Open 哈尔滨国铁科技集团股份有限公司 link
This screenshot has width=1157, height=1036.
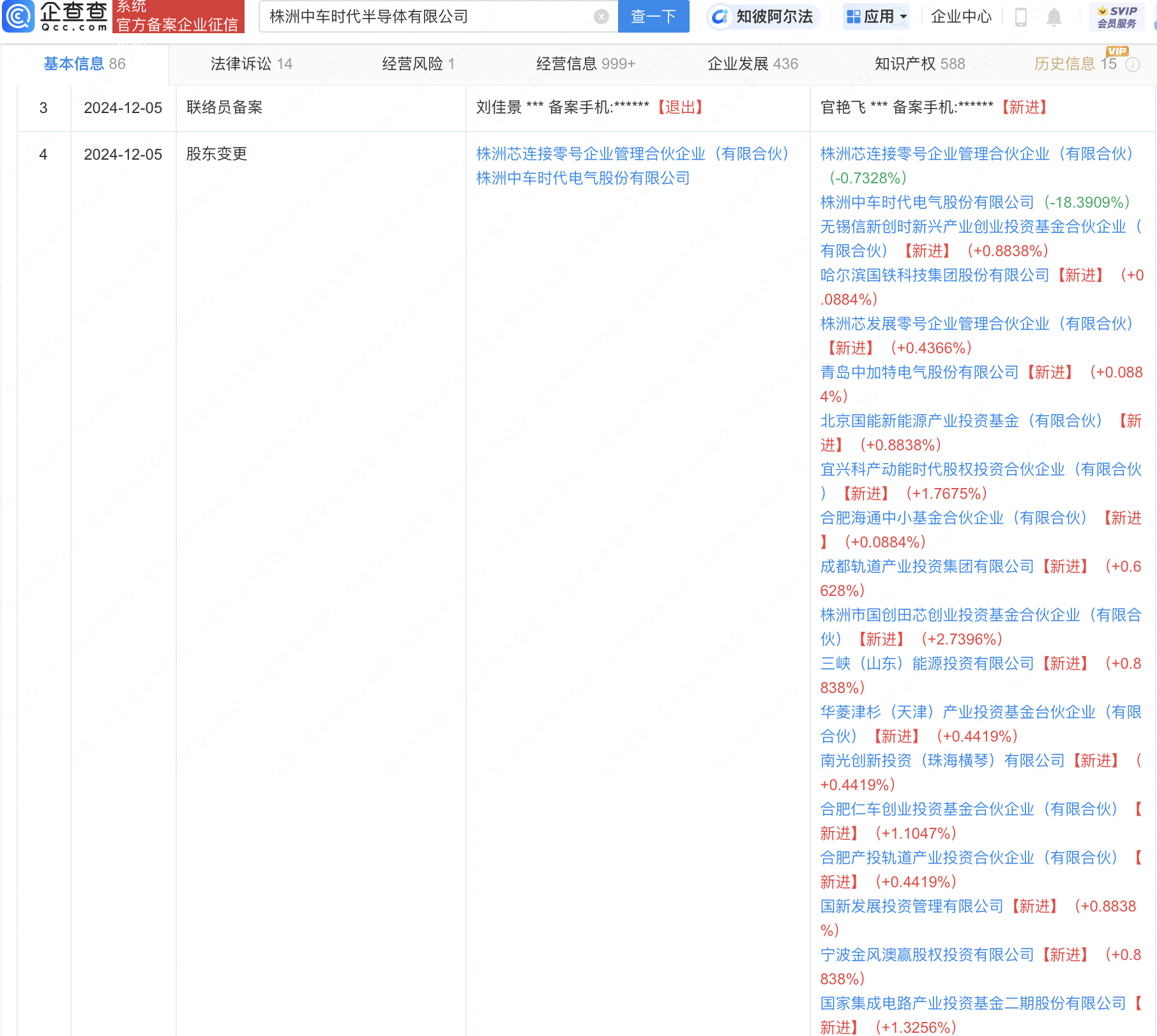click(x=935, y=275)
